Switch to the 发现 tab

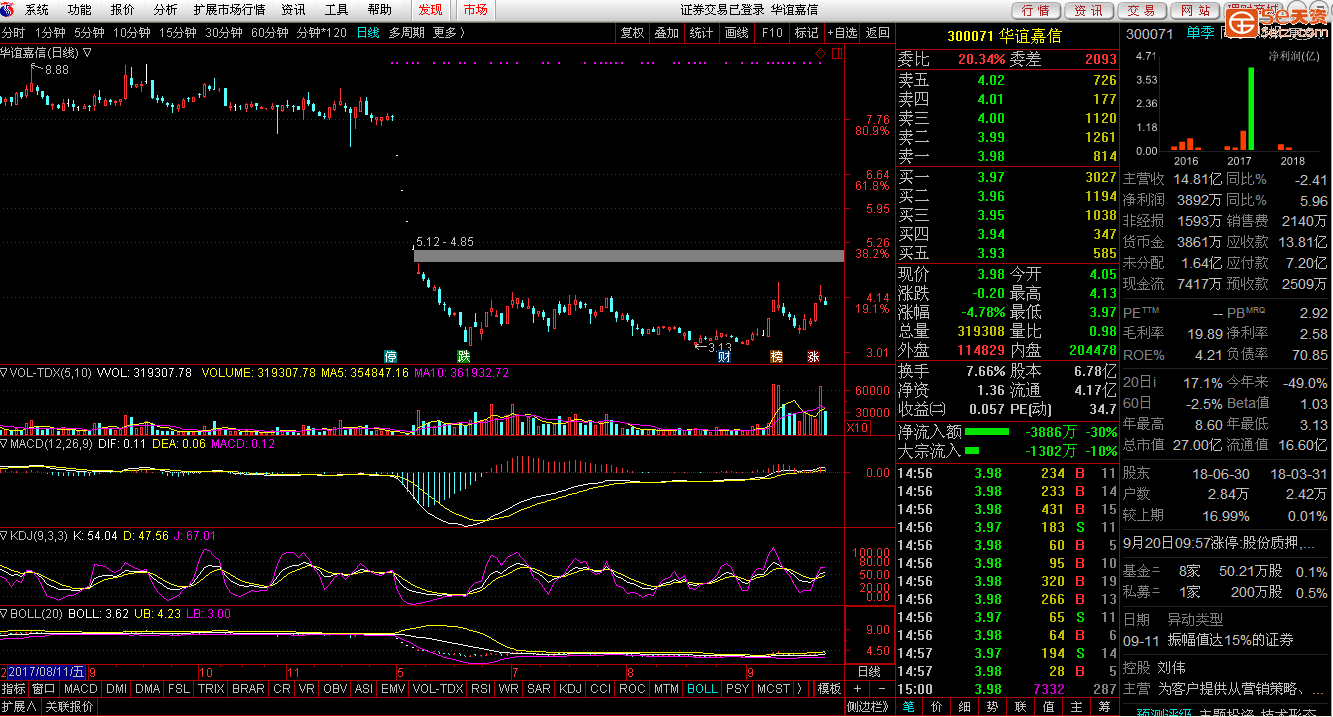[431, 9]
